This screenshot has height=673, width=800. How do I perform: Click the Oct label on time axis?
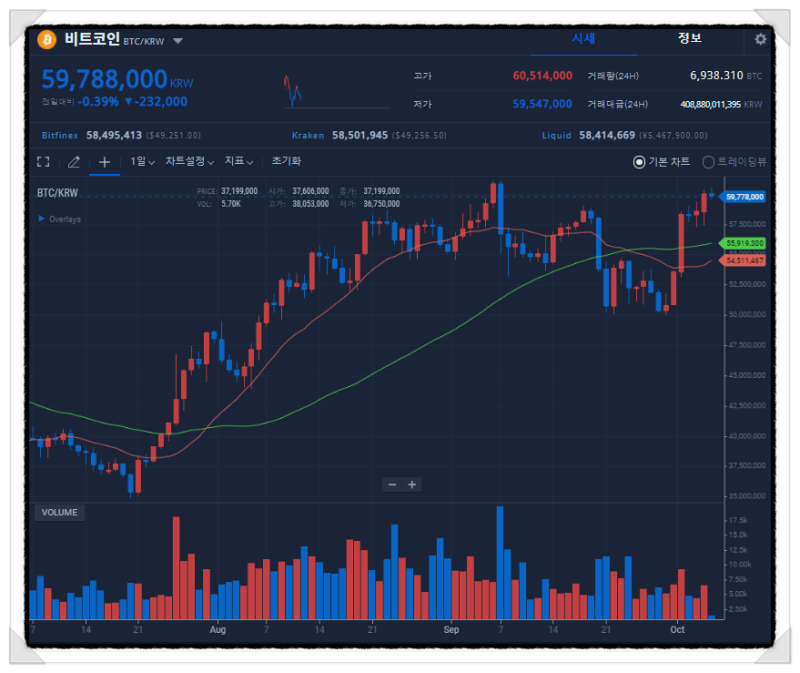(677, 629)
